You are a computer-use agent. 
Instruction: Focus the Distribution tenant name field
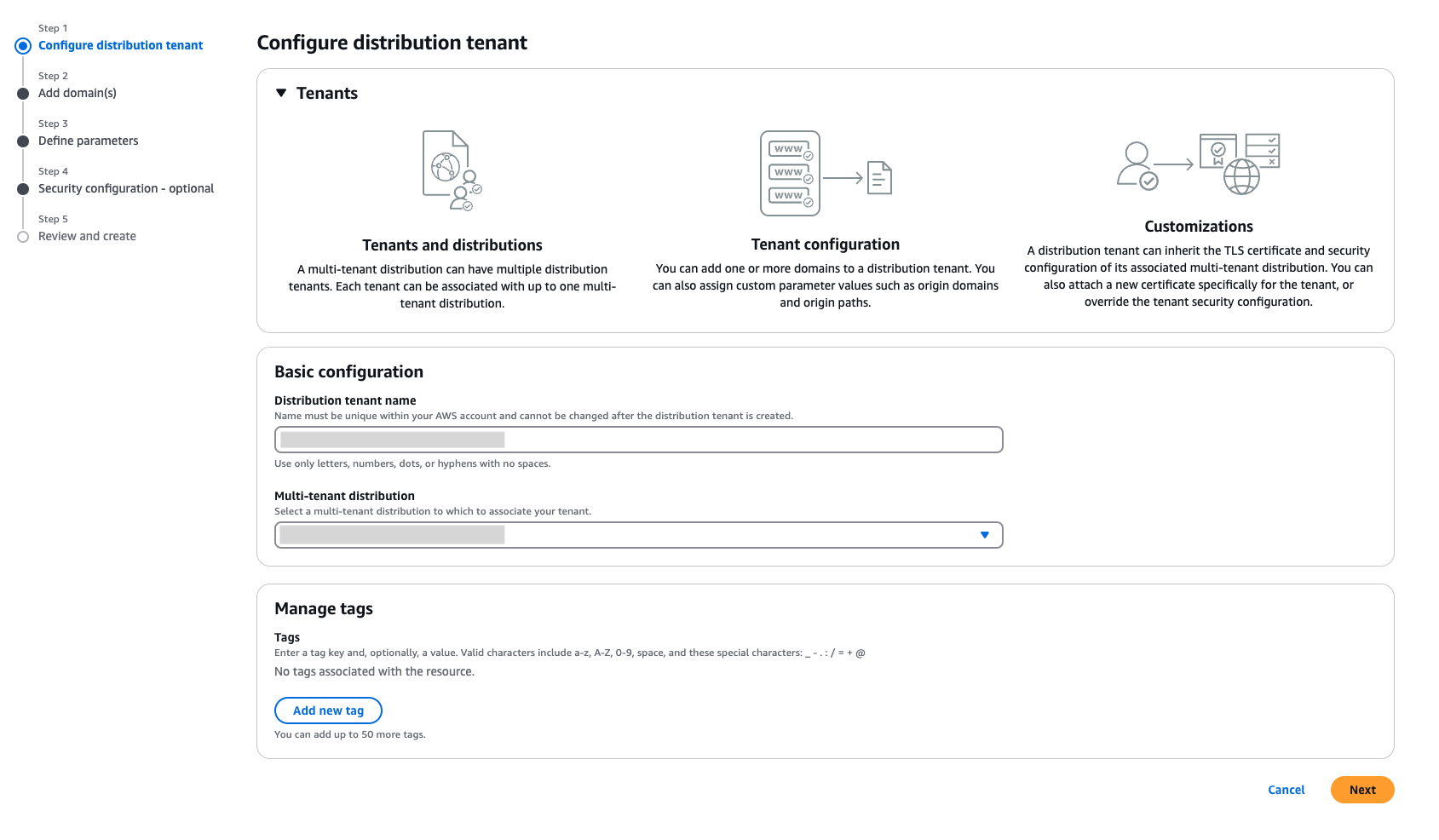click(638, 440)
